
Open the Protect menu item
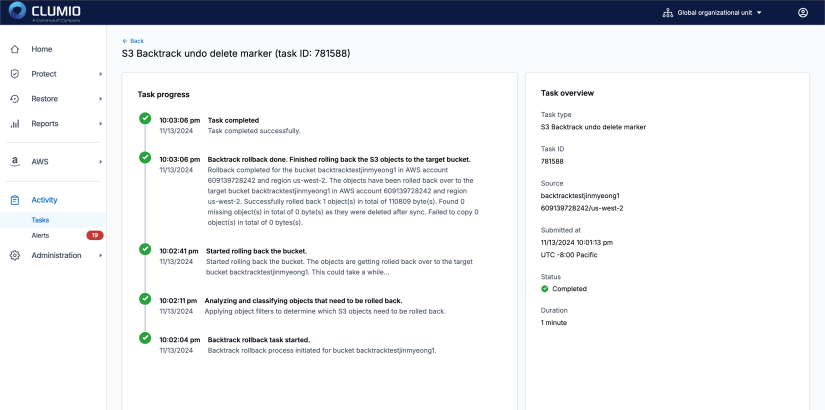[x=44, y=74]
